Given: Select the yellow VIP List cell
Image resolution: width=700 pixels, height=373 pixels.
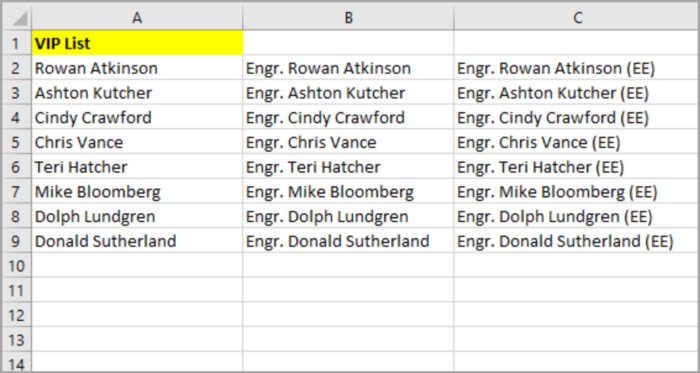Looking at the screenshot, I should pos(137,43).
